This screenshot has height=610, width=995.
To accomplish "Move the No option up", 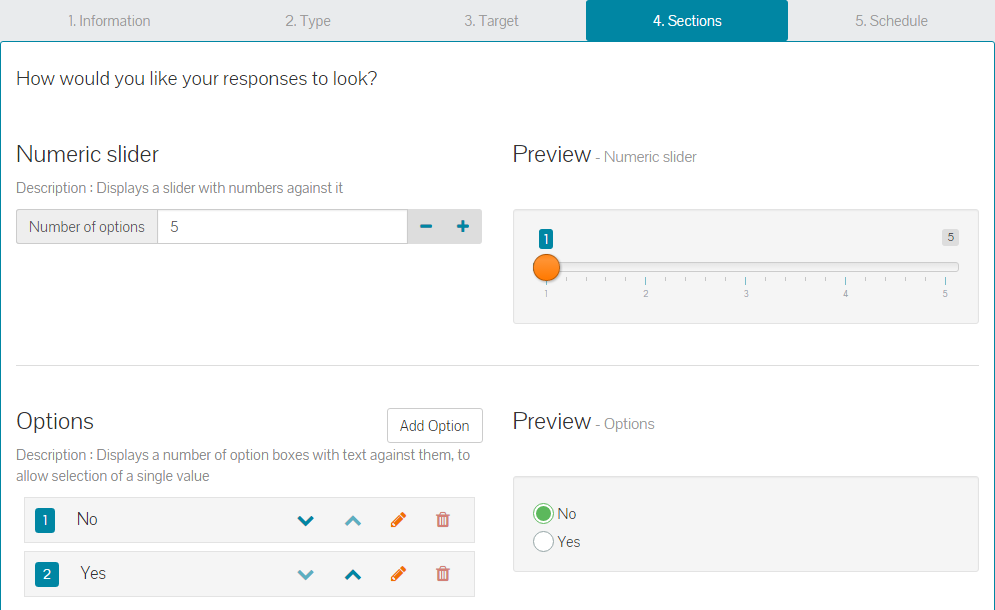I will [x=353, y=521].
